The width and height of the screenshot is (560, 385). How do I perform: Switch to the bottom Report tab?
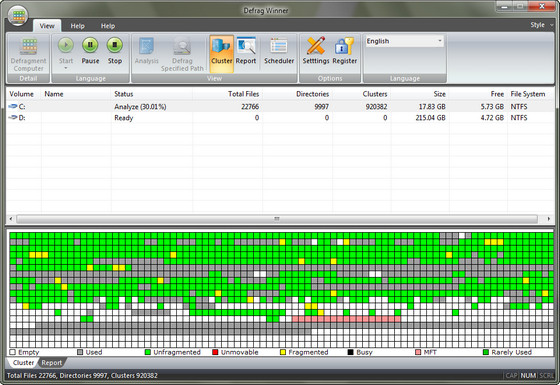pos(51,363)
